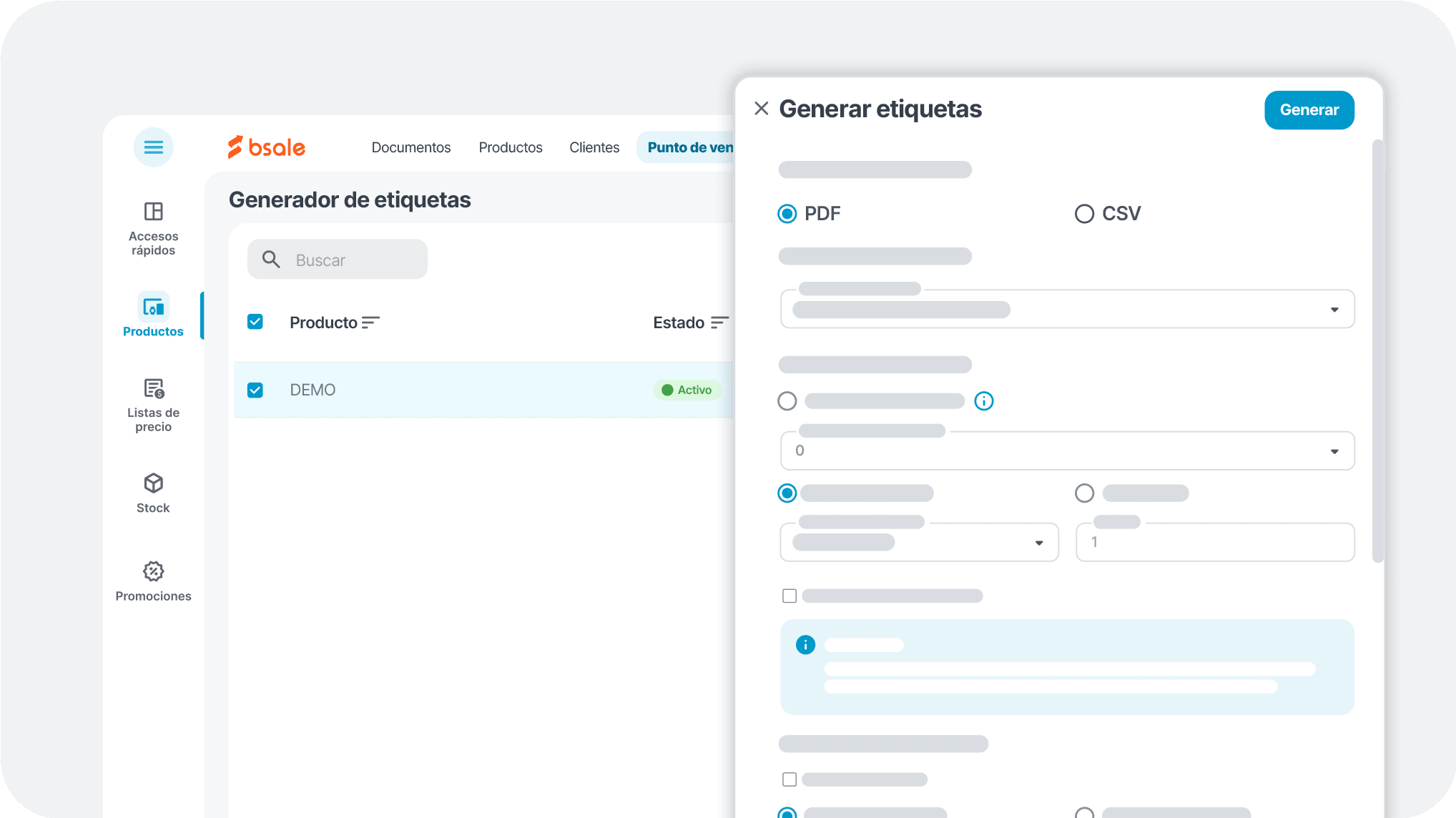
Task: Choose CSV as the export format
Action: click(1084, 213)
